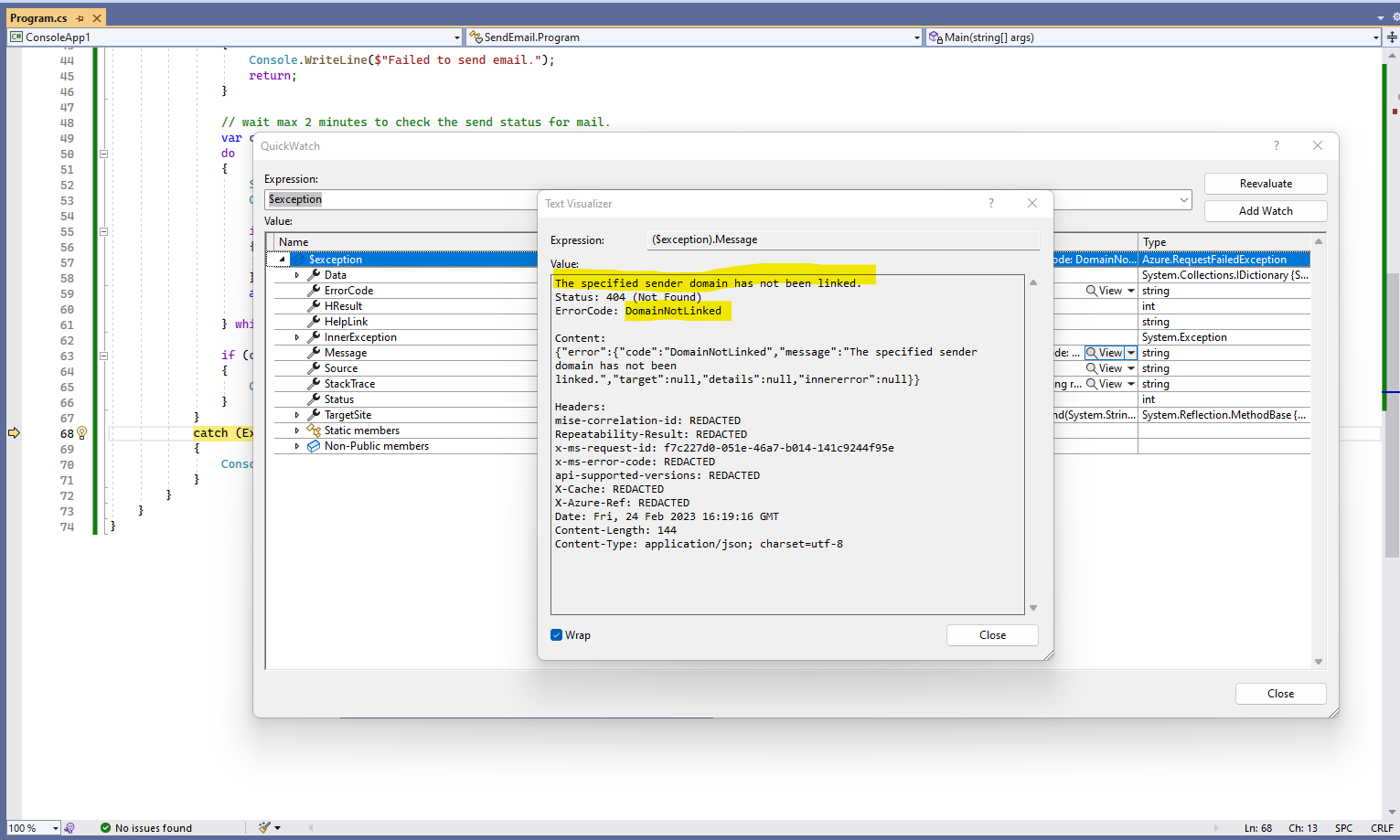Expand the TargetSite node

tap(296, 415)
